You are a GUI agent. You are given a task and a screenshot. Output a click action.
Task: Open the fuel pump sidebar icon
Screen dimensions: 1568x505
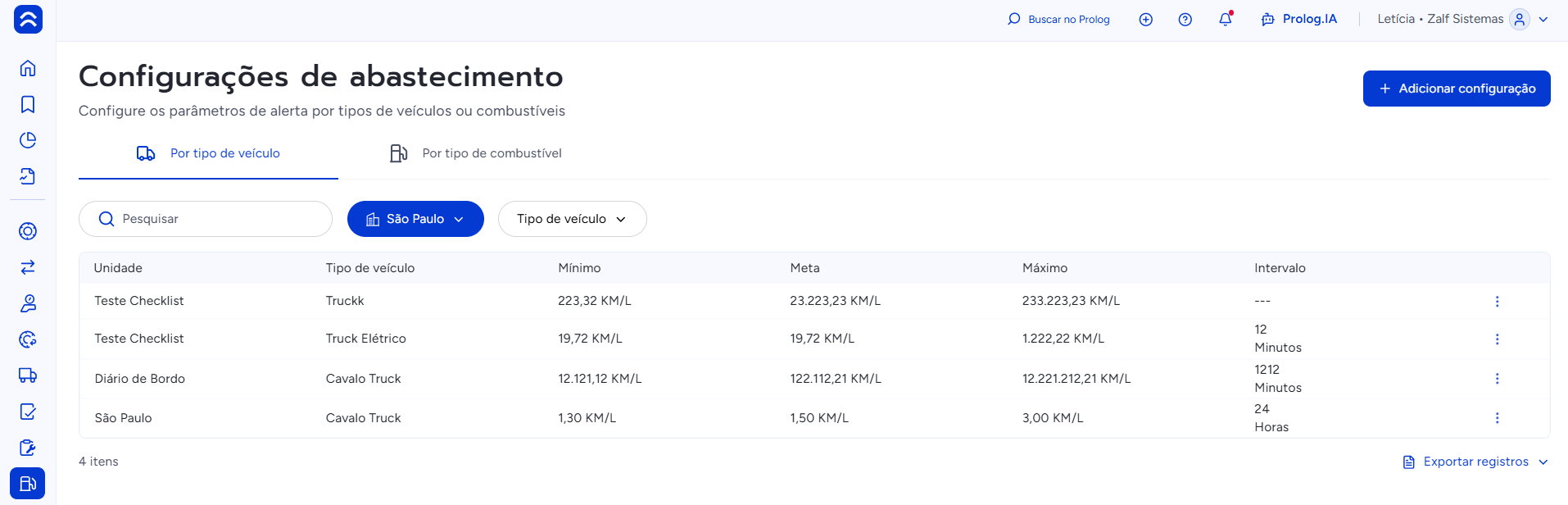pos(28,484)
